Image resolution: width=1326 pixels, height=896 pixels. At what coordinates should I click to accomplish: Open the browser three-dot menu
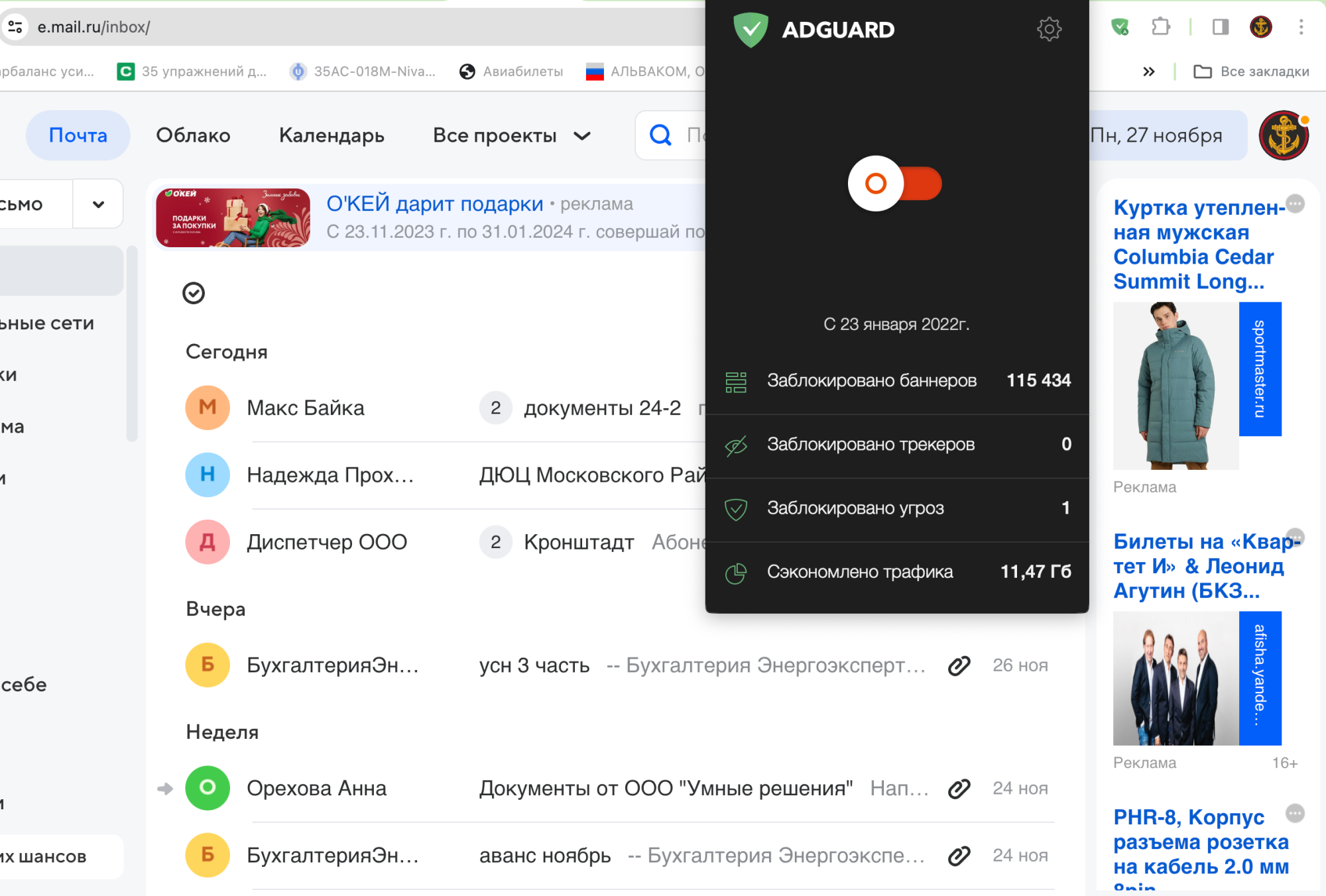click(x=1301, y=27)
